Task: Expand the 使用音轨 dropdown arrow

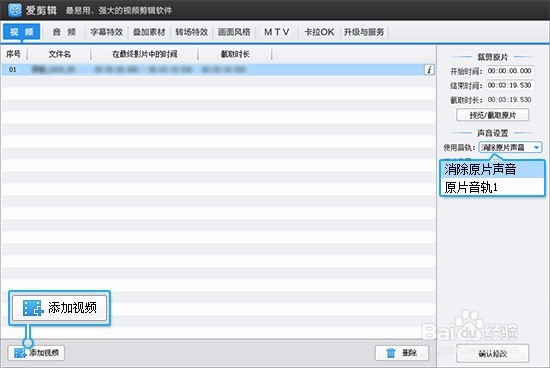Action: point(536,147)
